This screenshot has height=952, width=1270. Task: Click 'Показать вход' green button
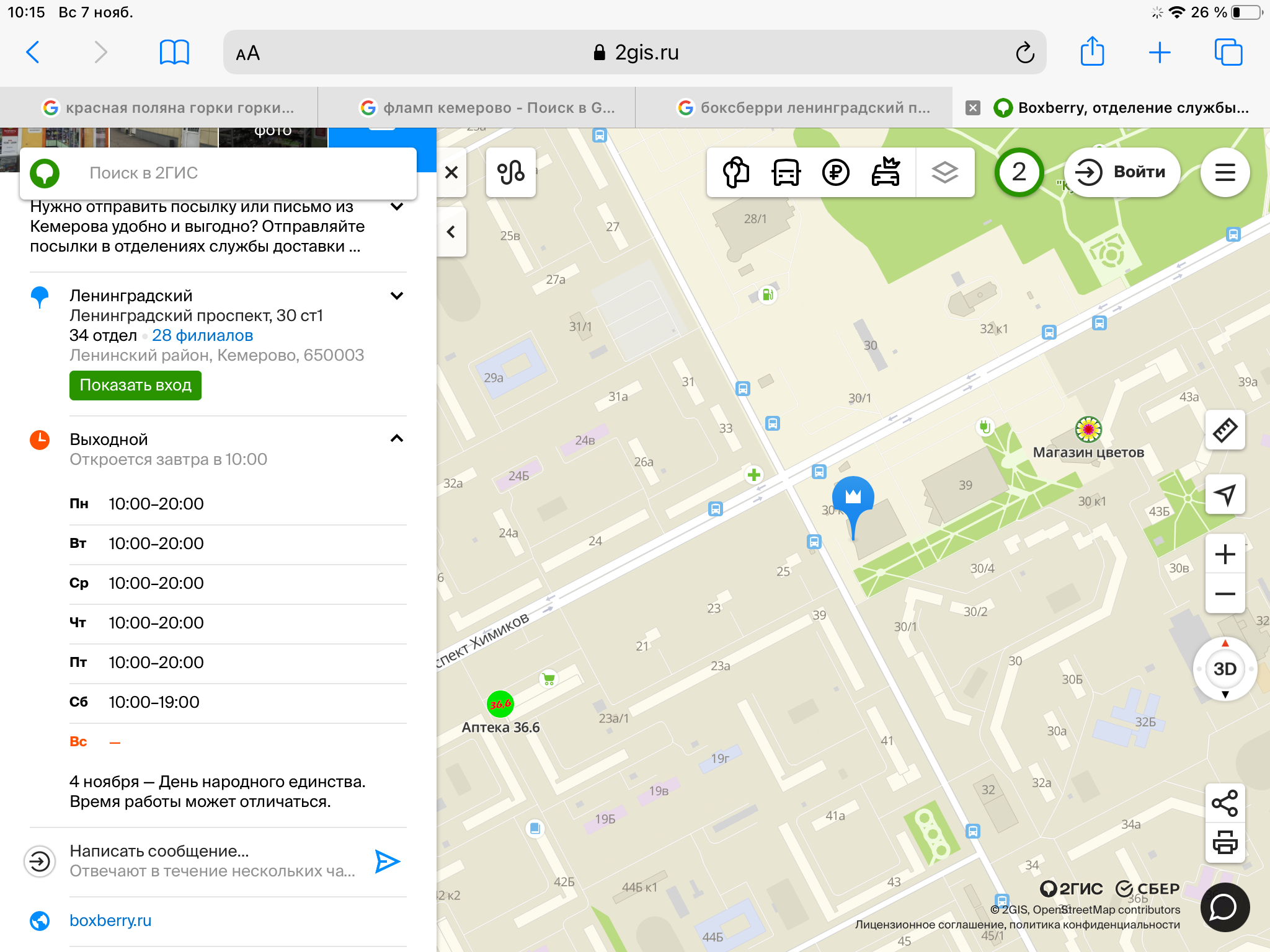135,385
